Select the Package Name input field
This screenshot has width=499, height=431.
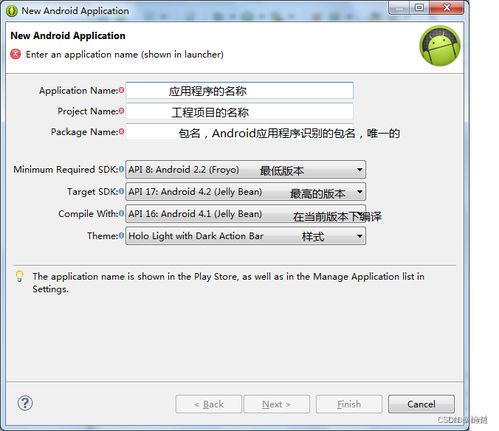(239, 132)
